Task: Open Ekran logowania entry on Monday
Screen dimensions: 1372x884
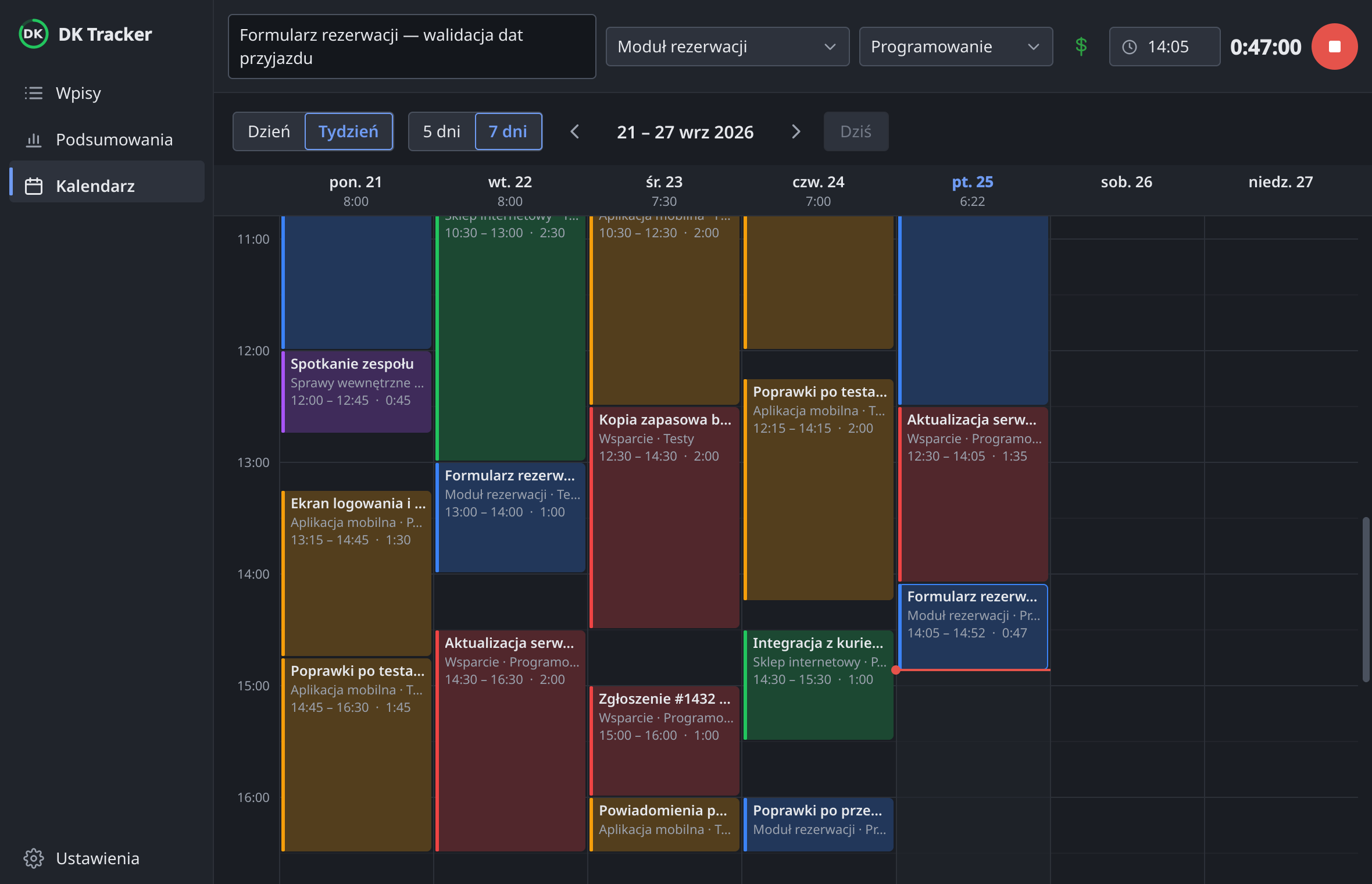Action: point(356,573)
